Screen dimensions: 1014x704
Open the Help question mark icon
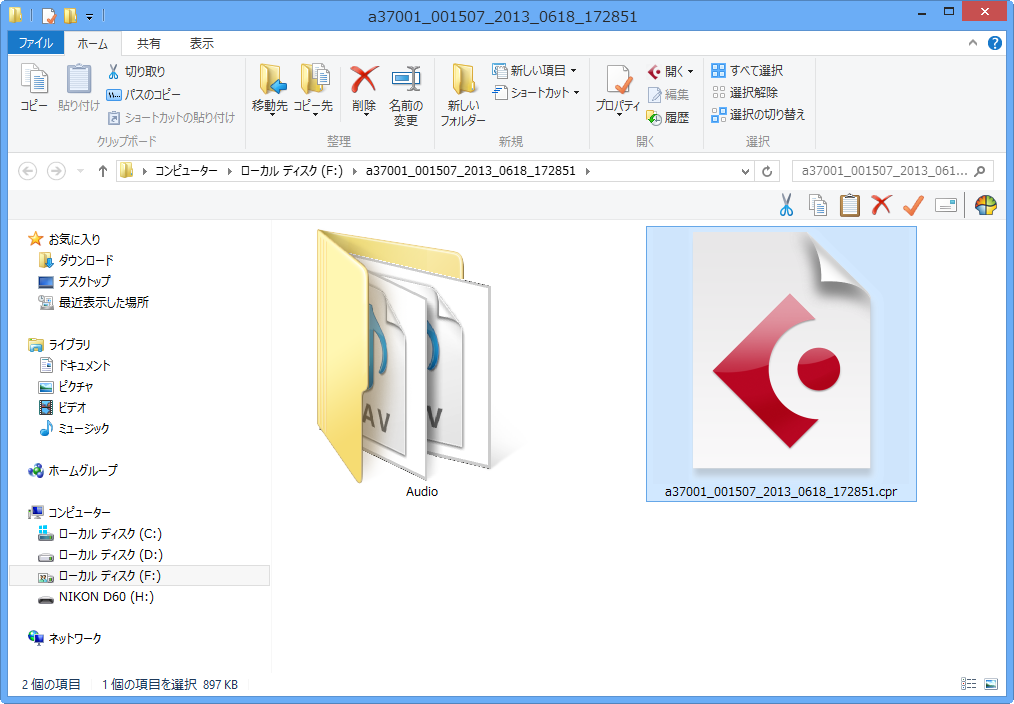pyautogui.click(x=995, y=43)
